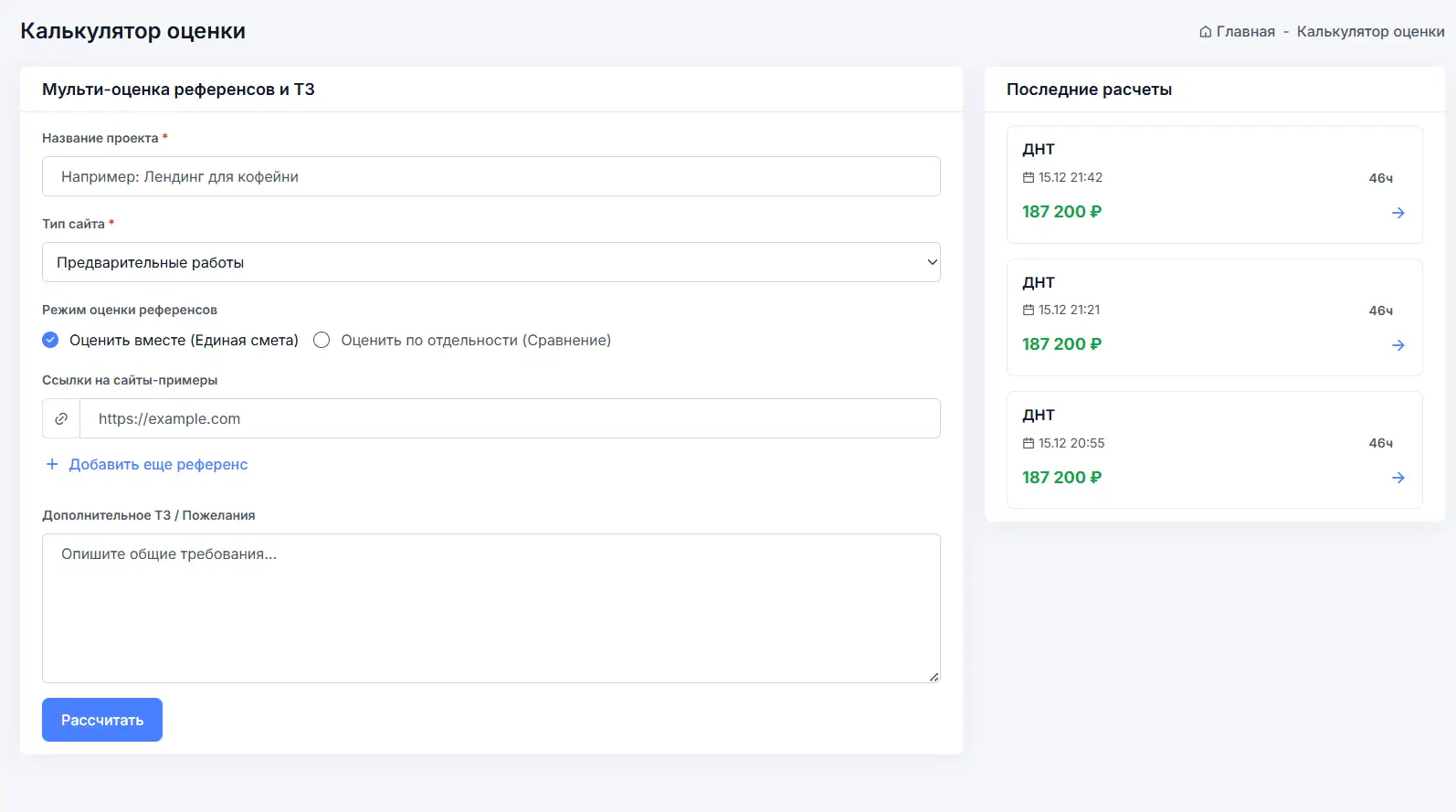Click the chevron arrow of site type select

coord(932,262)
